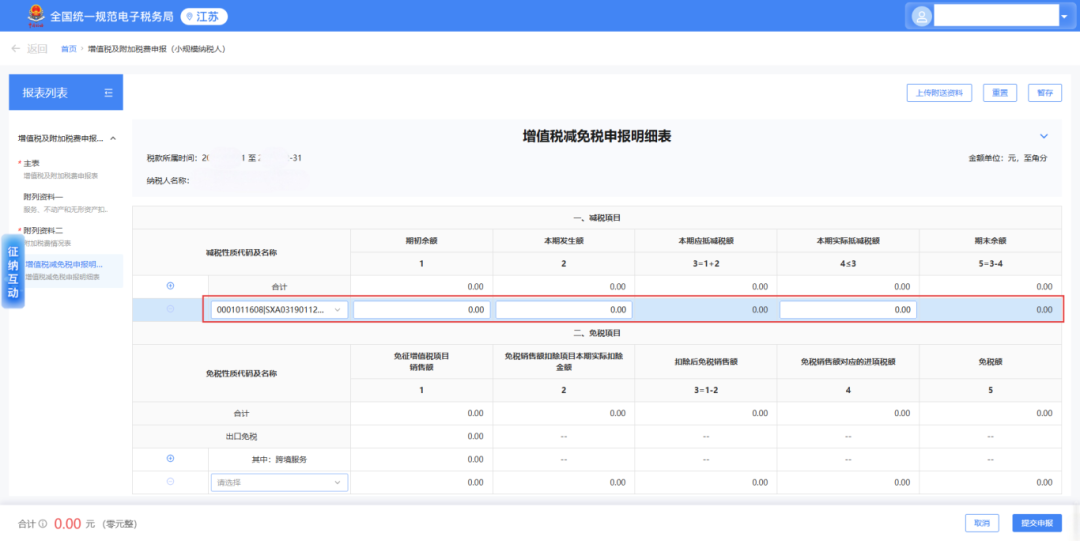Open the 0001011608 减税性质代码 dropdown

279,310
